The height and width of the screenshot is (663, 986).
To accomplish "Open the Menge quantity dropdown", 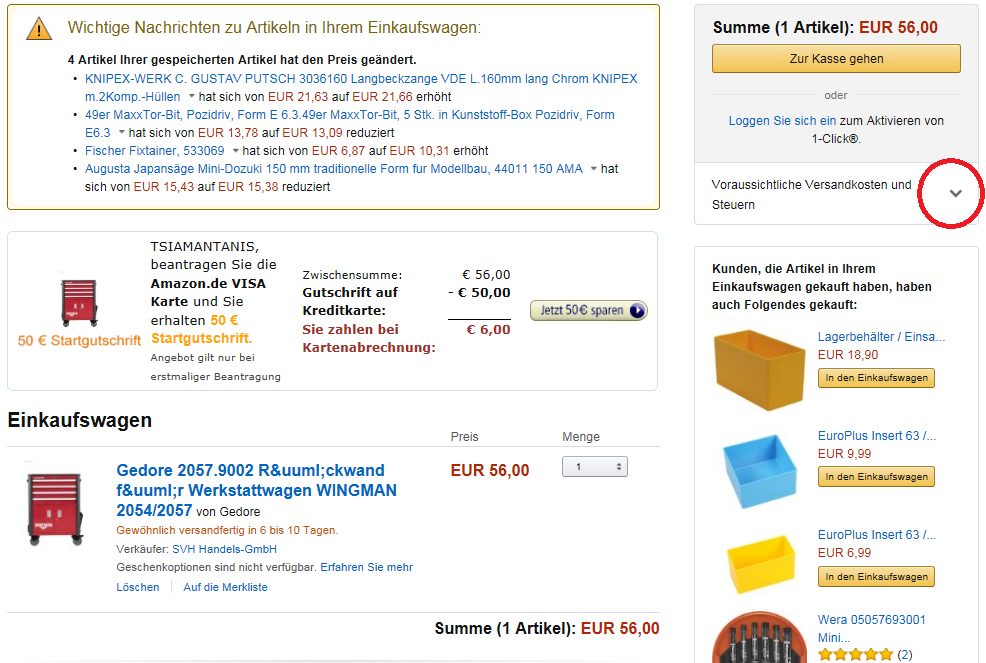I will click(x=594, y=466).
